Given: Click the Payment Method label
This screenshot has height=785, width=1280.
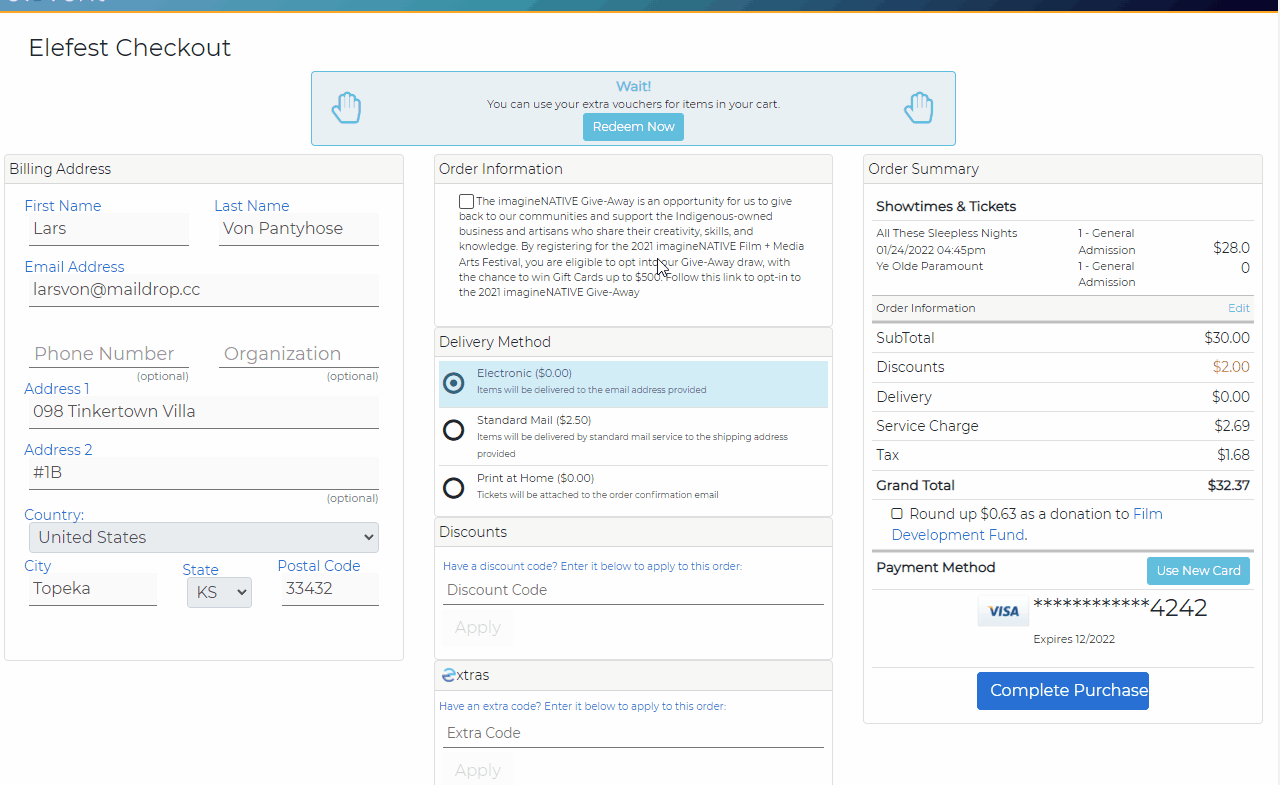Looking at the screenshot, I should pos(936,567).
